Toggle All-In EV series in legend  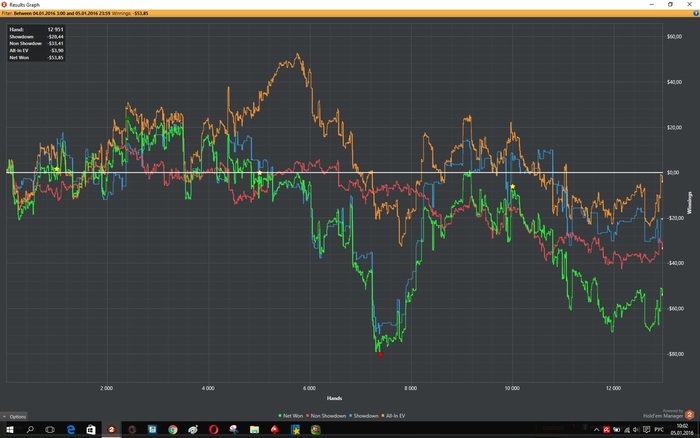(x=393, y=416)
